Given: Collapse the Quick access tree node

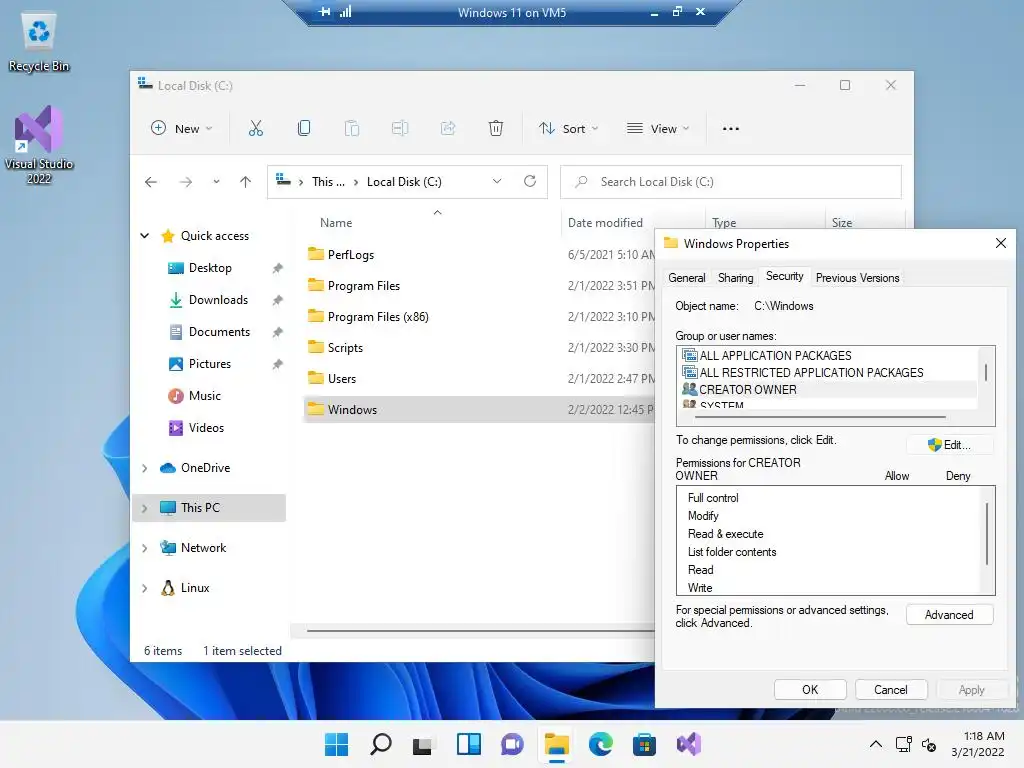Looking at the screenshot, I should click(x=145, y=236).
